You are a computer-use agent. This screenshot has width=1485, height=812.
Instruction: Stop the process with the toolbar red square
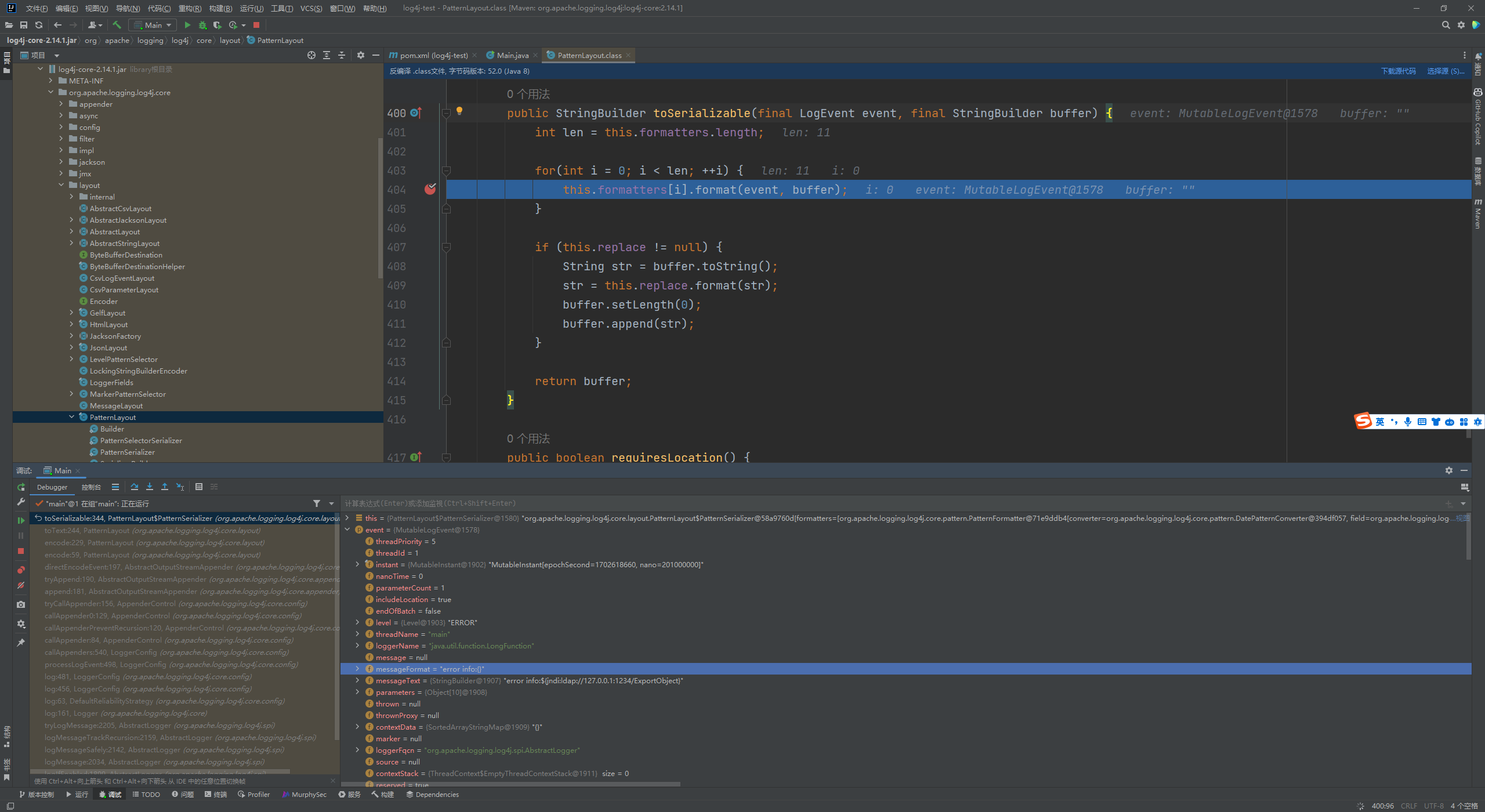256,25
